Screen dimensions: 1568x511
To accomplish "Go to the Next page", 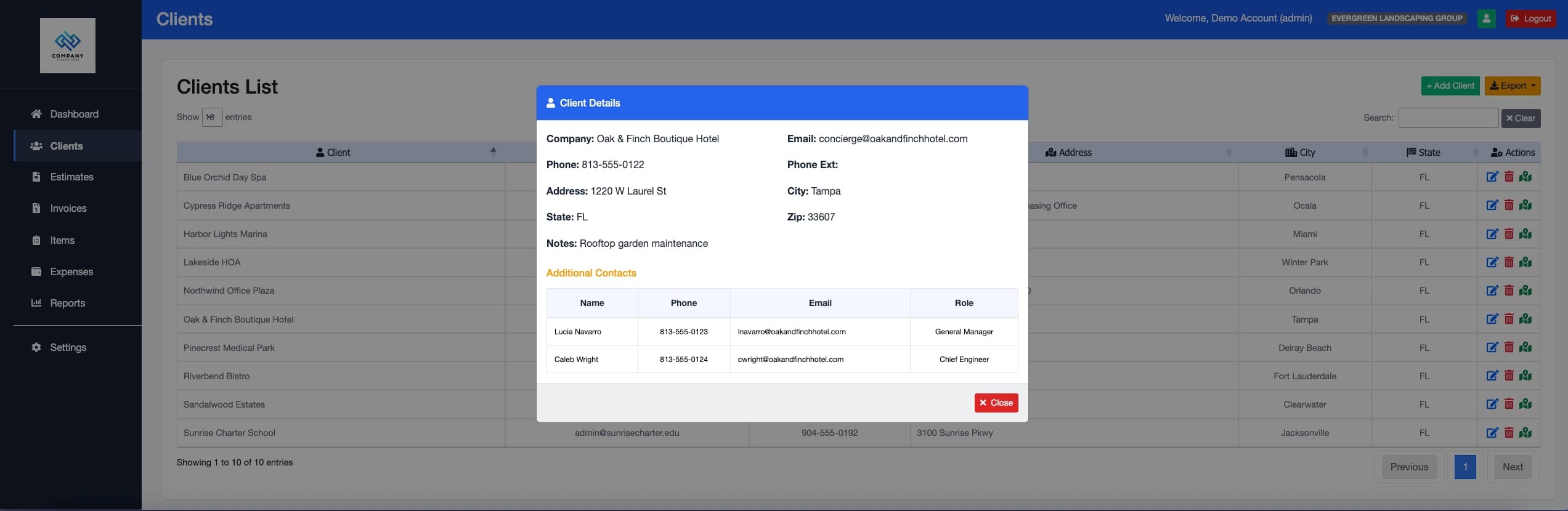I will [x=1513, y=467].
